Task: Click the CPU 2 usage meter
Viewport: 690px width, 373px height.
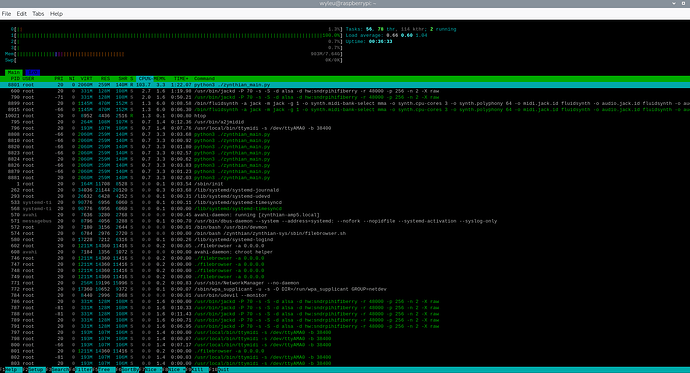Action: coord(176,41)
